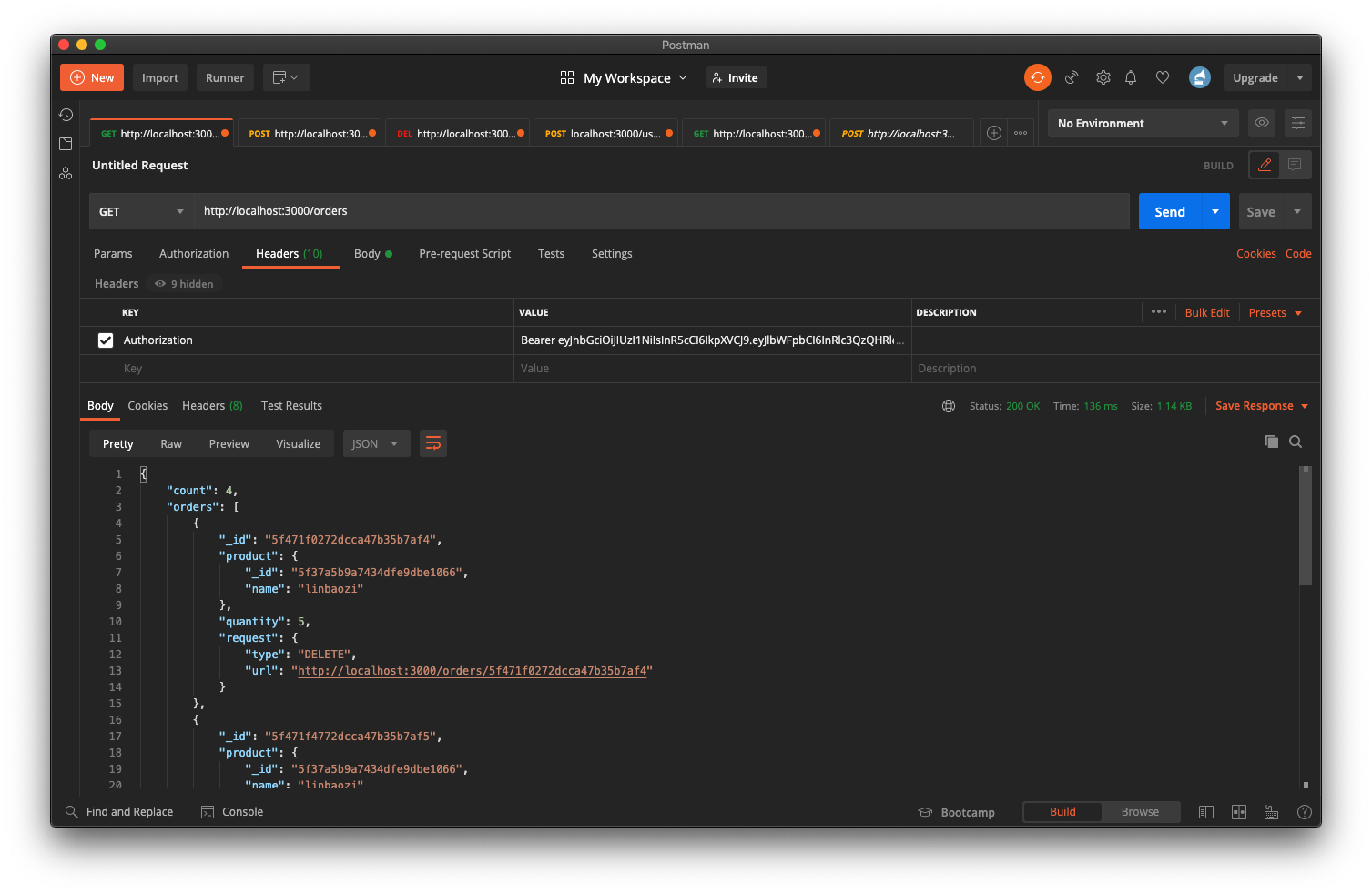
Task: Open the help question mark icon
Action: pos(1304,812)
